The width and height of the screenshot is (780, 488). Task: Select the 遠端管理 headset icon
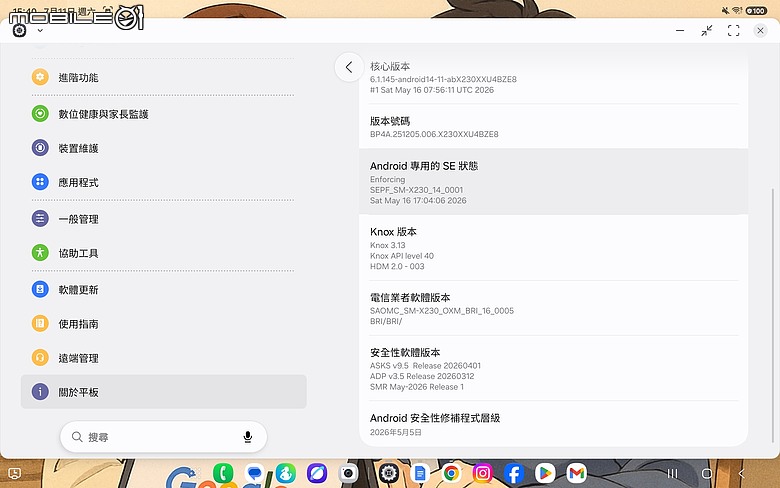[x=40, y=358]
